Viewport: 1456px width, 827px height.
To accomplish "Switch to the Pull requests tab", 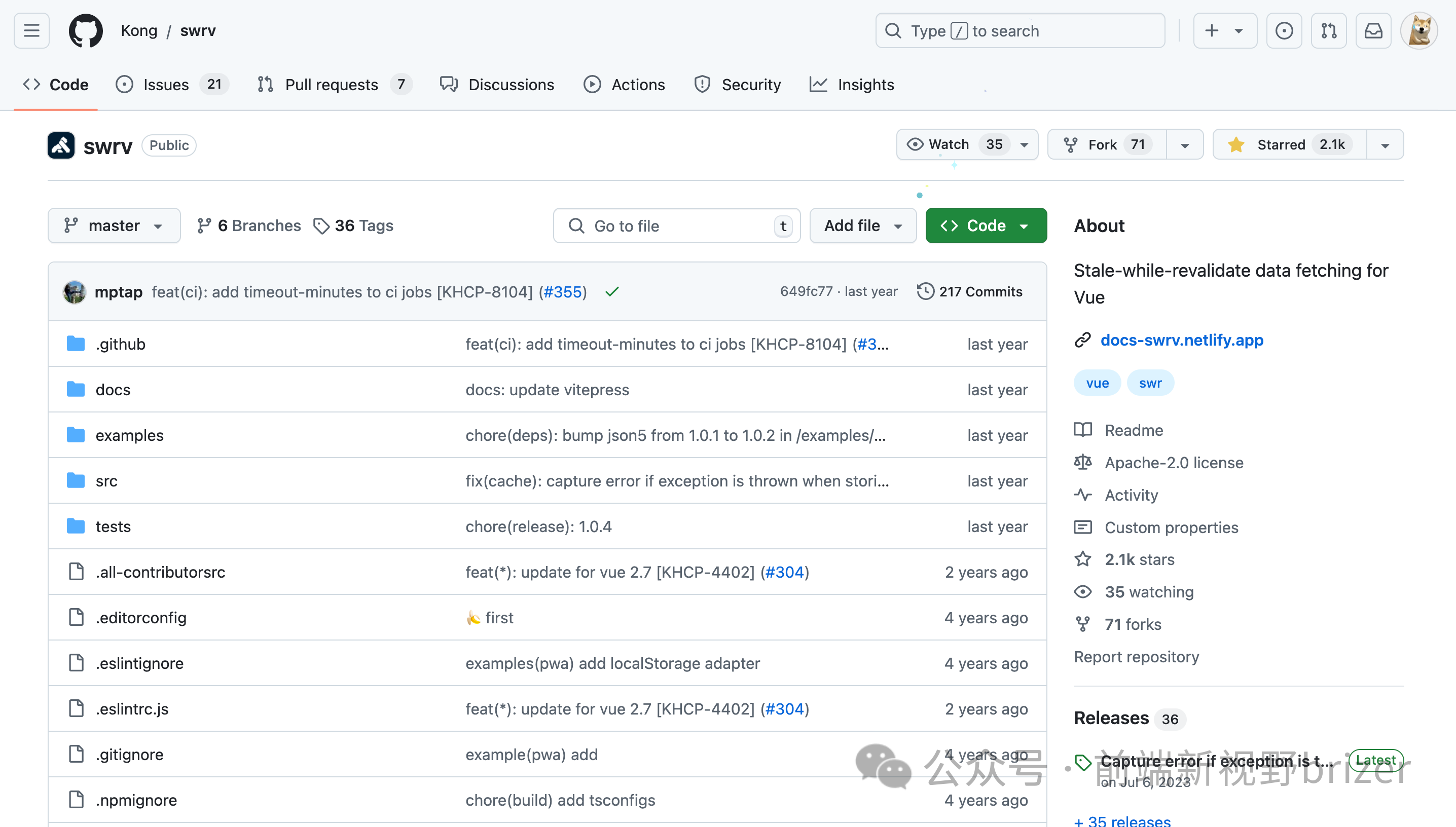I will (x=331, y=85).
